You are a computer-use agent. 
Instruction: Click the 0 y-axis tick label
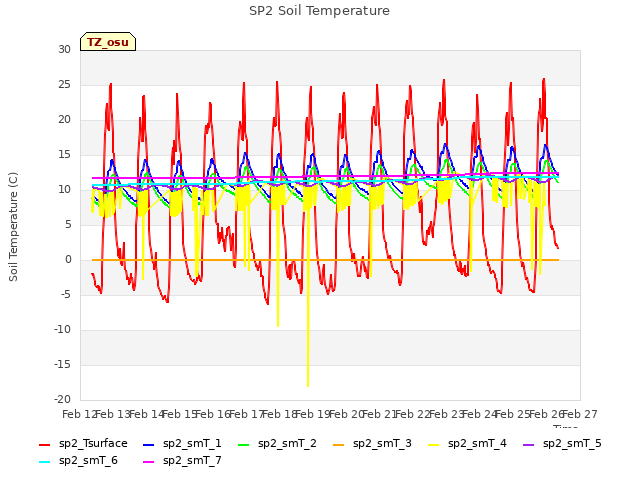(x=68, y=259)
